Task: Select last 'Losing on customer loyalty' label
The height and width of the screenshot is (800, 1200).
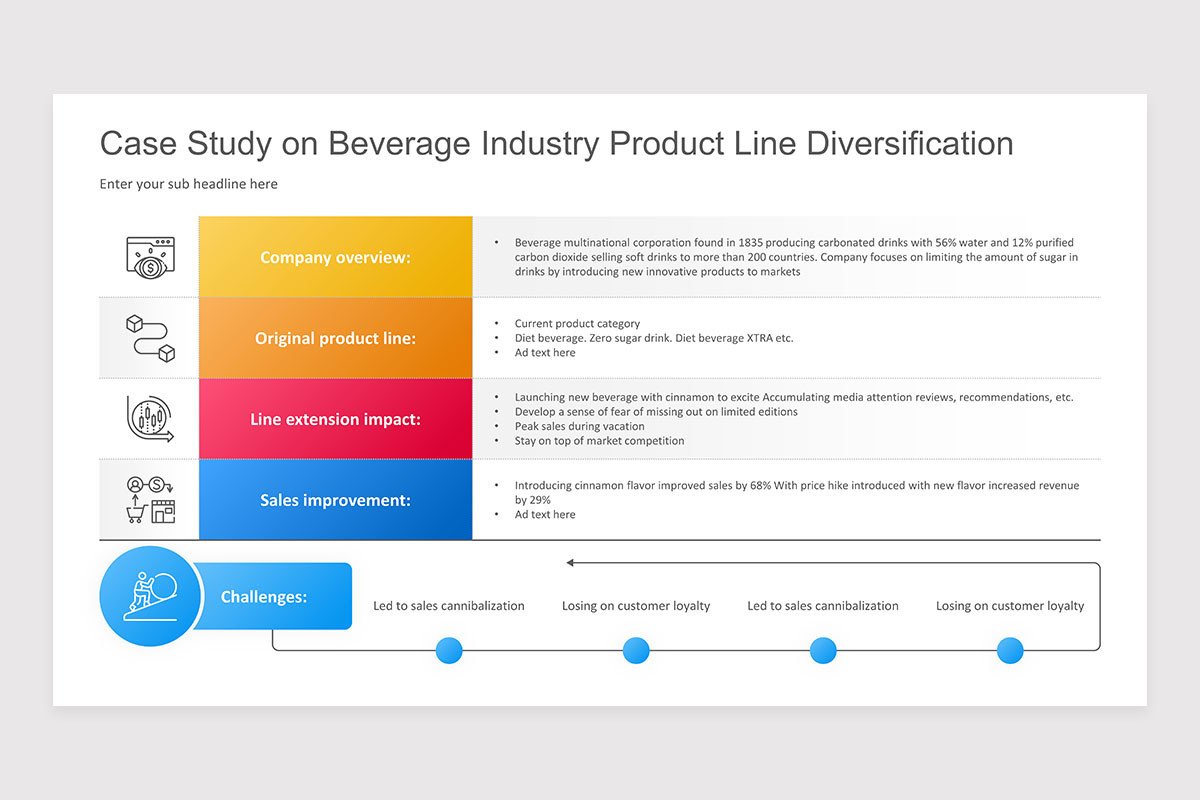Action: click(1010, 606)
